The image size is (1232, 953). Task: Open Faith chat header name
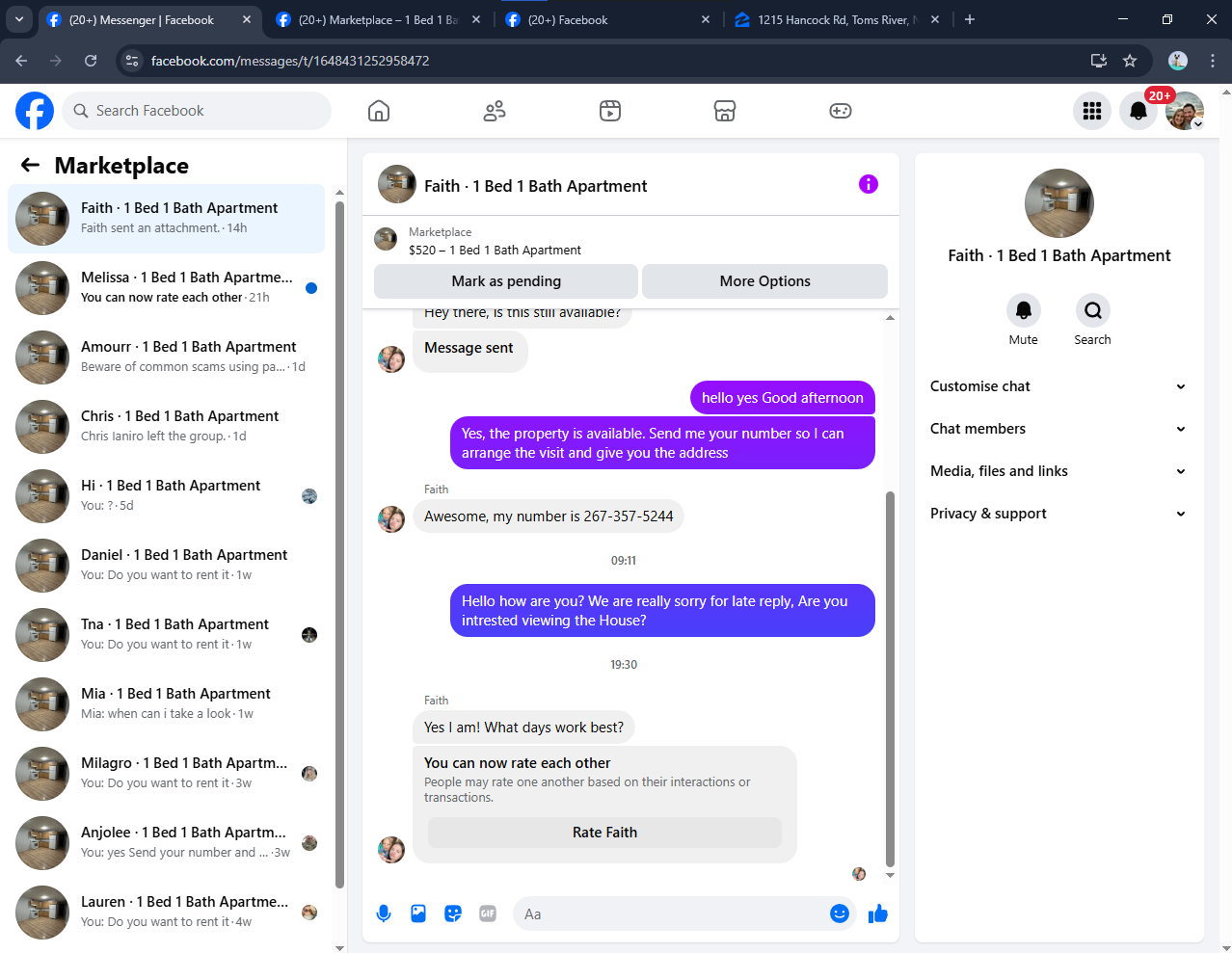tap(535, 186)
